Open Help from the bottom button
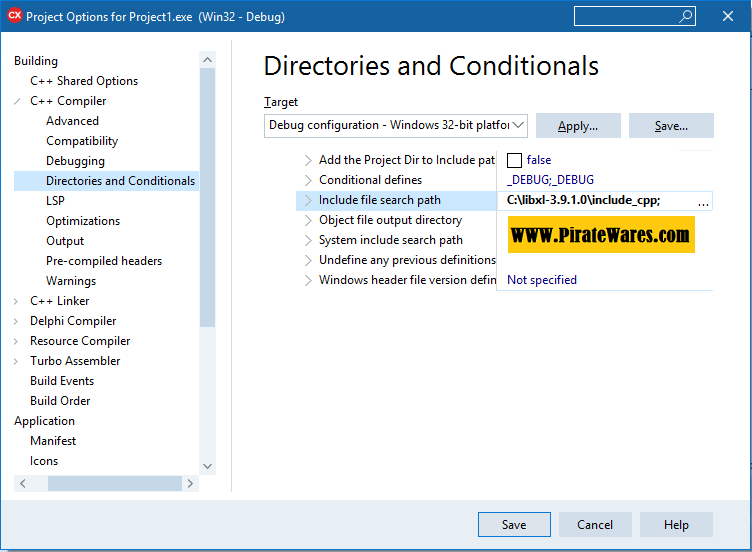The image size is (752, 552). 676,525
